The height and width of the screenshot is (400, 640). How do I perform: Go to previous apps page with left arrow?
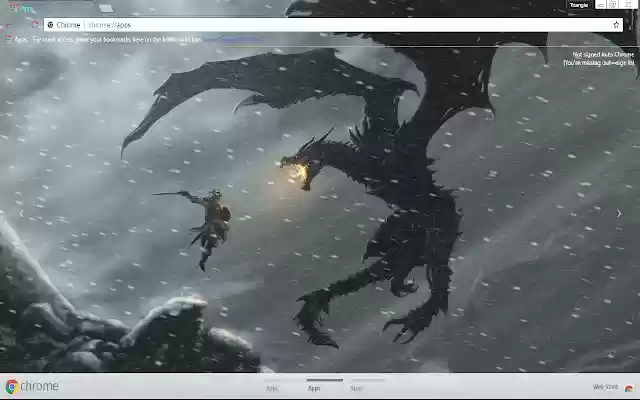point(22,213)
